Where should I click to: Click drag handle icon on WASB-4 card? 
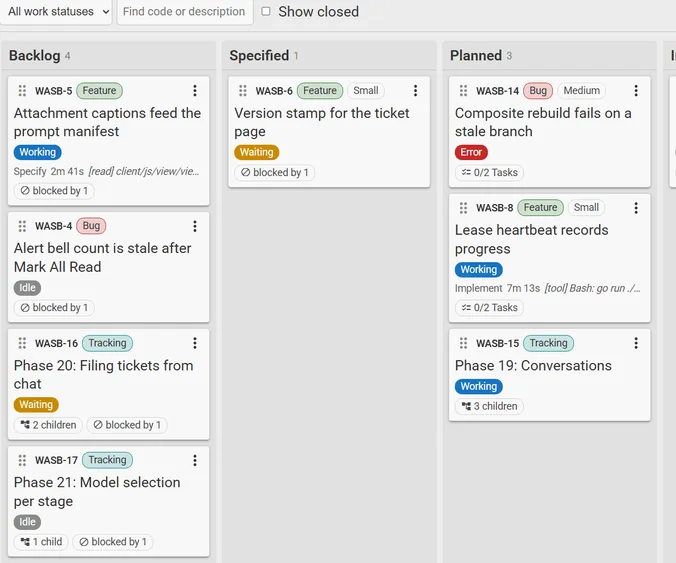(22, 226)
